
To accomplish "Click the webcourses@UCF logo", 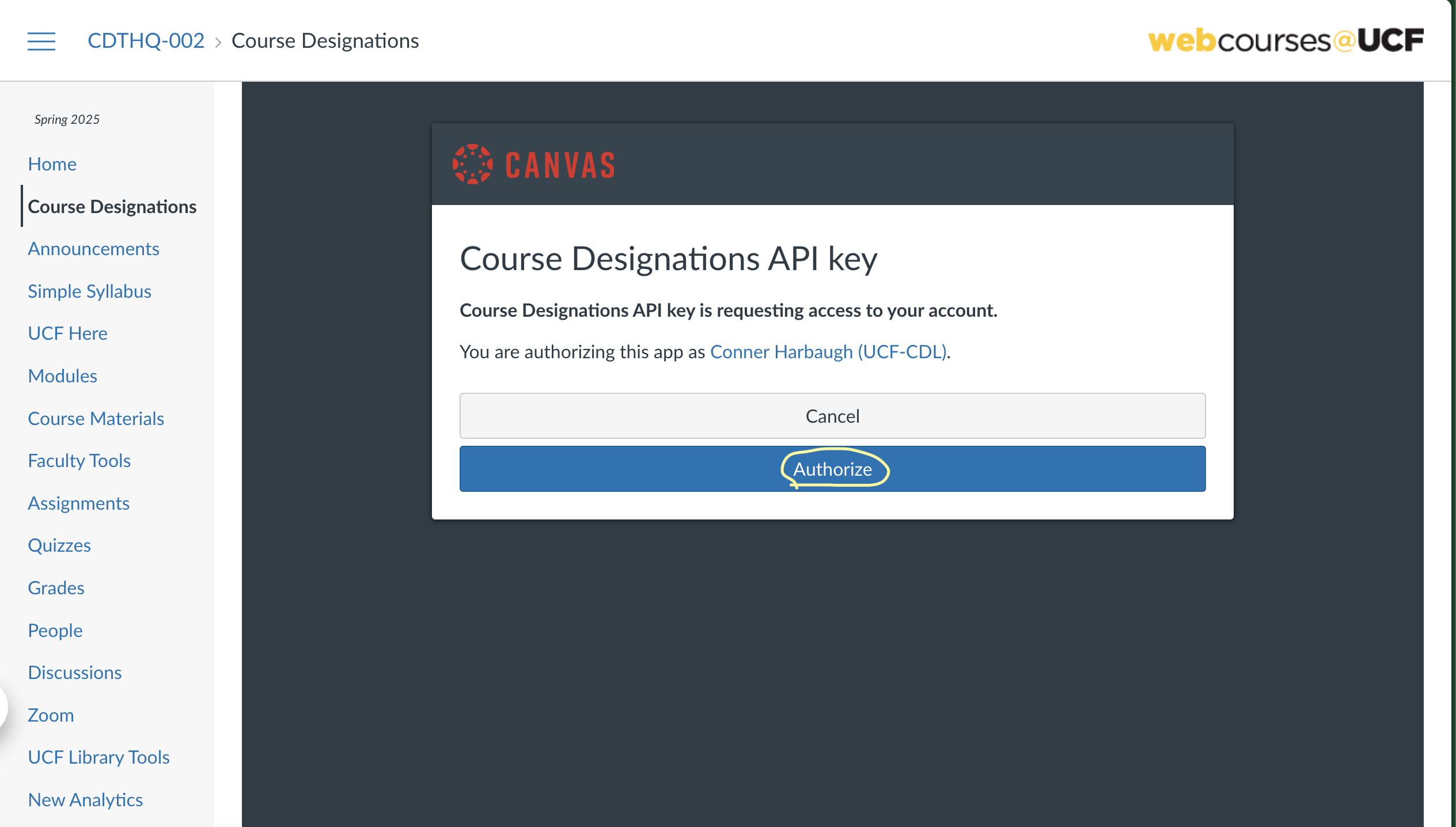I will pyautogui.click(x=1286, y=40).
